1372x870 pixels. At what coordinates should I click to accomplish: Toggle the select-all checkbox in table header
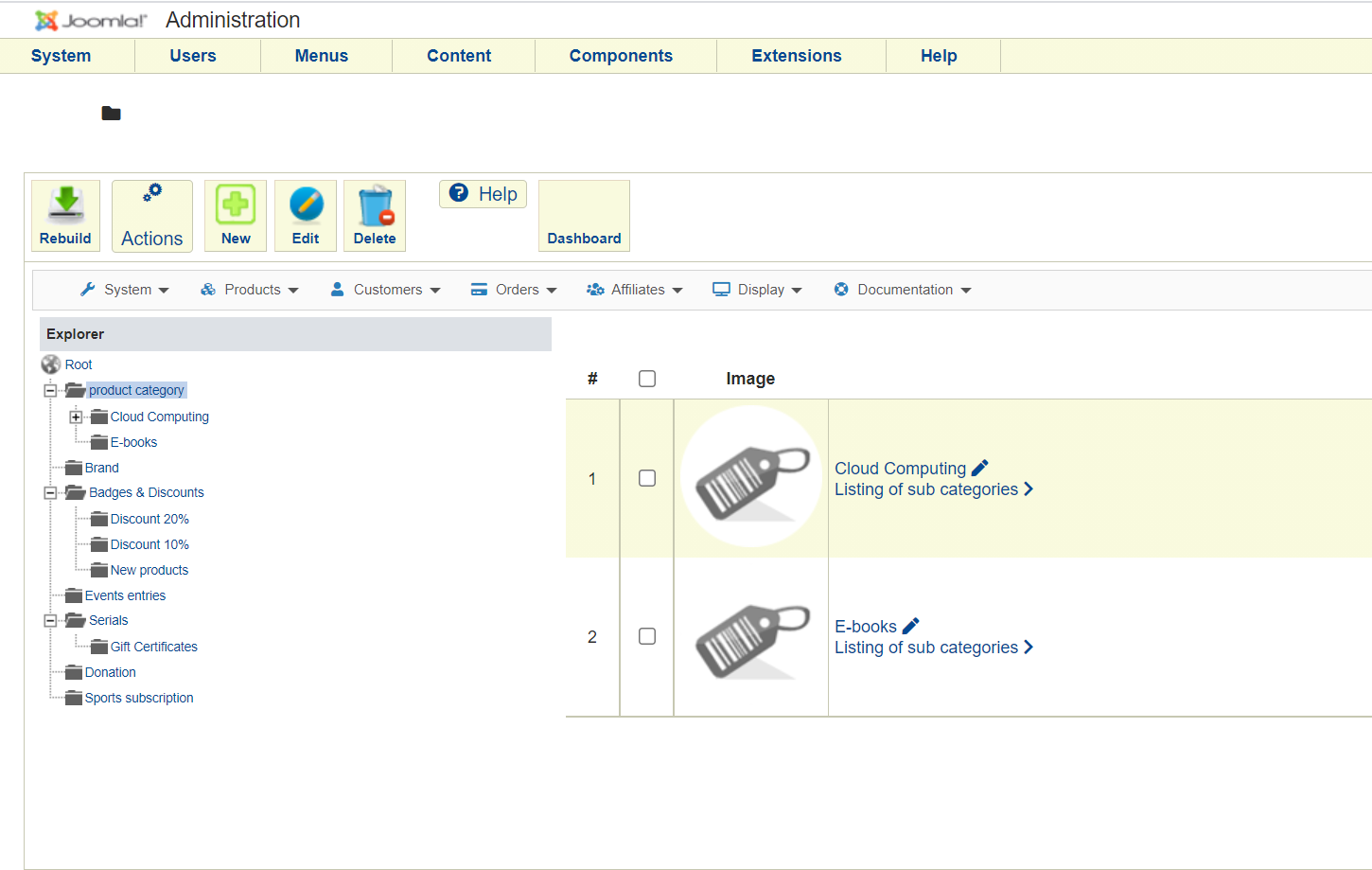(x=647, y=379)
